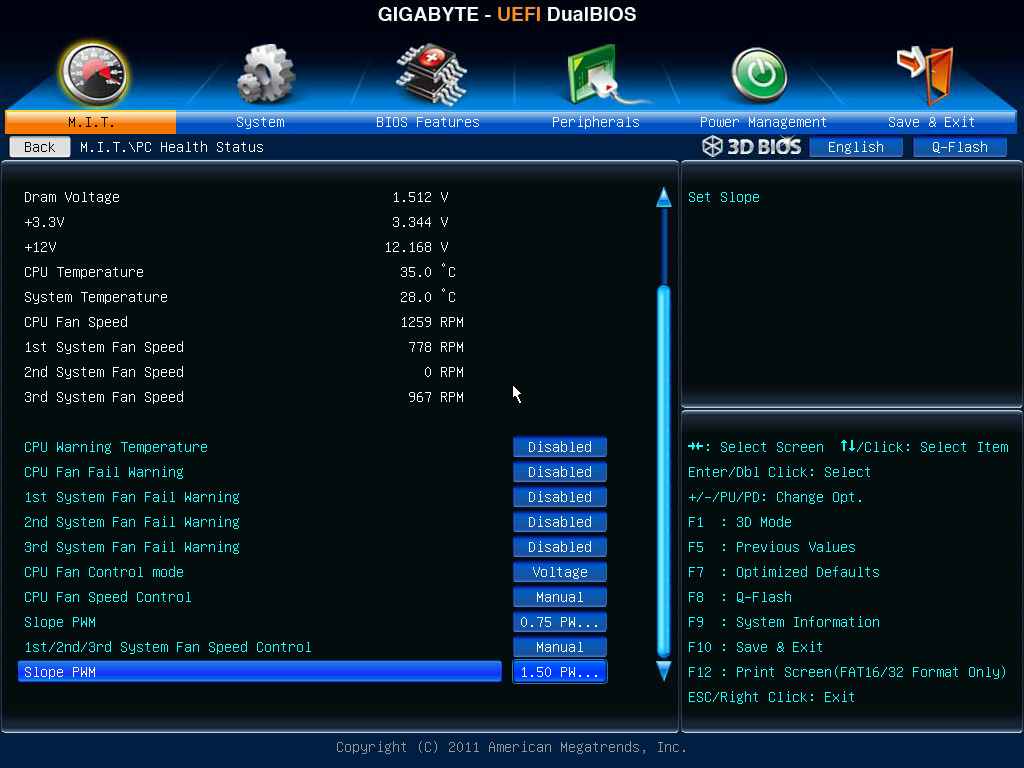This screenshot has width=1024, height=768.
Task: Click the M.I.T. speedometer gauge icon
Action: click(x=93, y=74)
